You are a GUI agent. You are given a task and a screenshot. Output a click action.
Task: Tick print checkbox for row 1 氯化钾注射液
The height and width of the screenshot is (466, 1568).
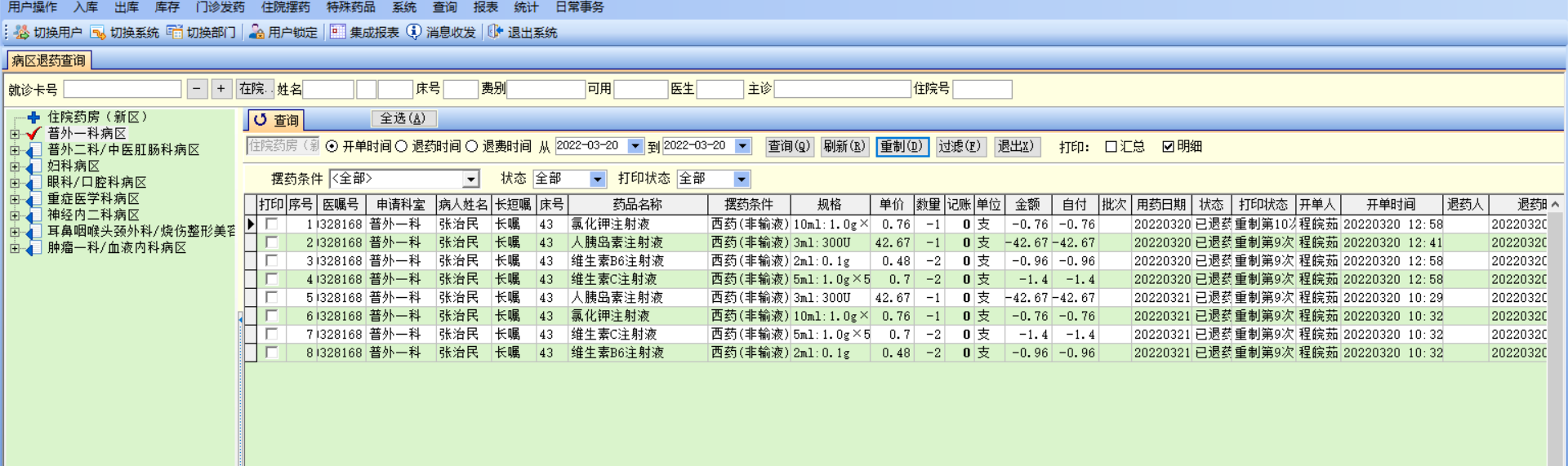pos(271,224)
